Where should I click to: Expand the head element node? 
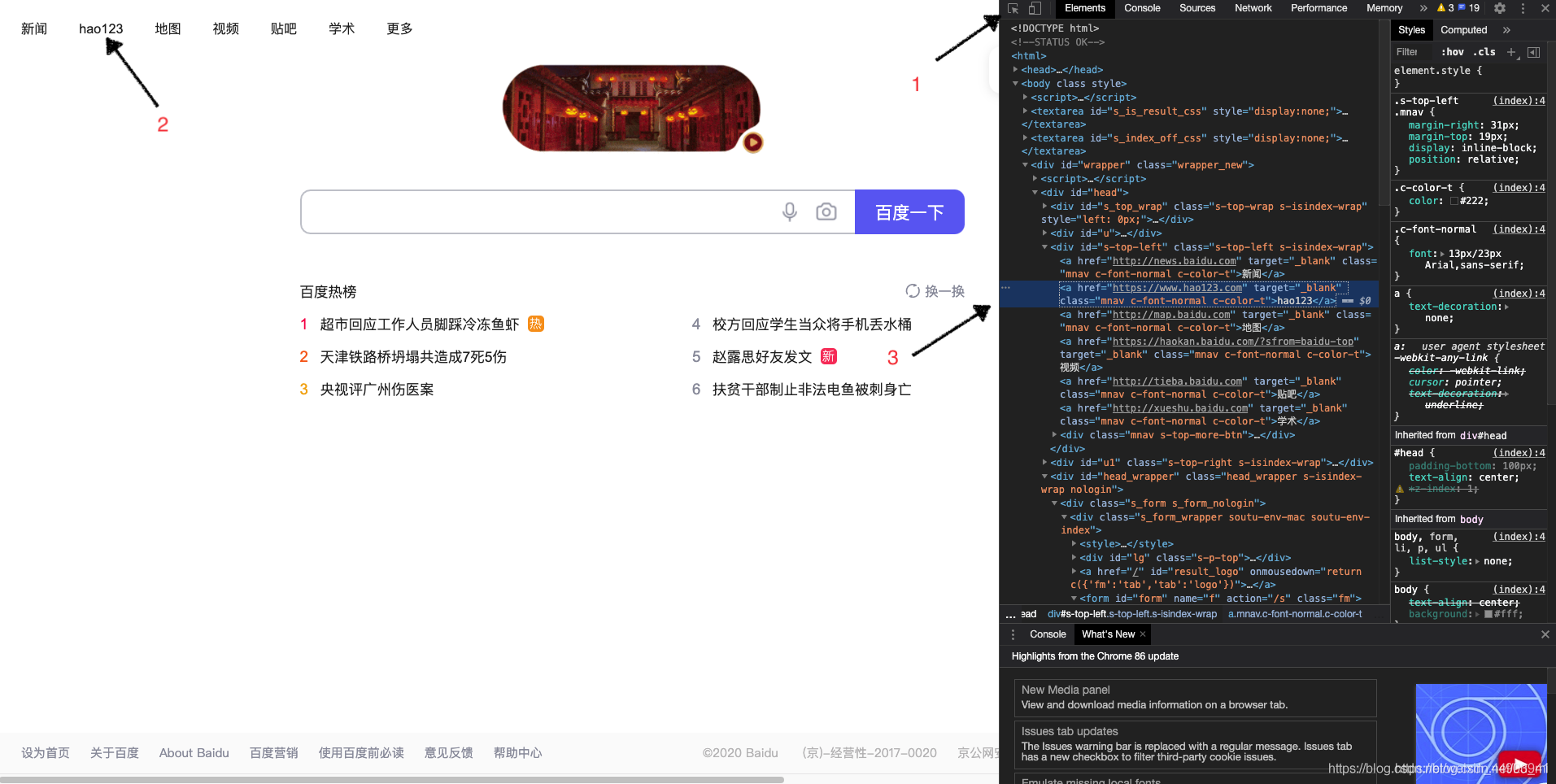tap(1016, 70)
